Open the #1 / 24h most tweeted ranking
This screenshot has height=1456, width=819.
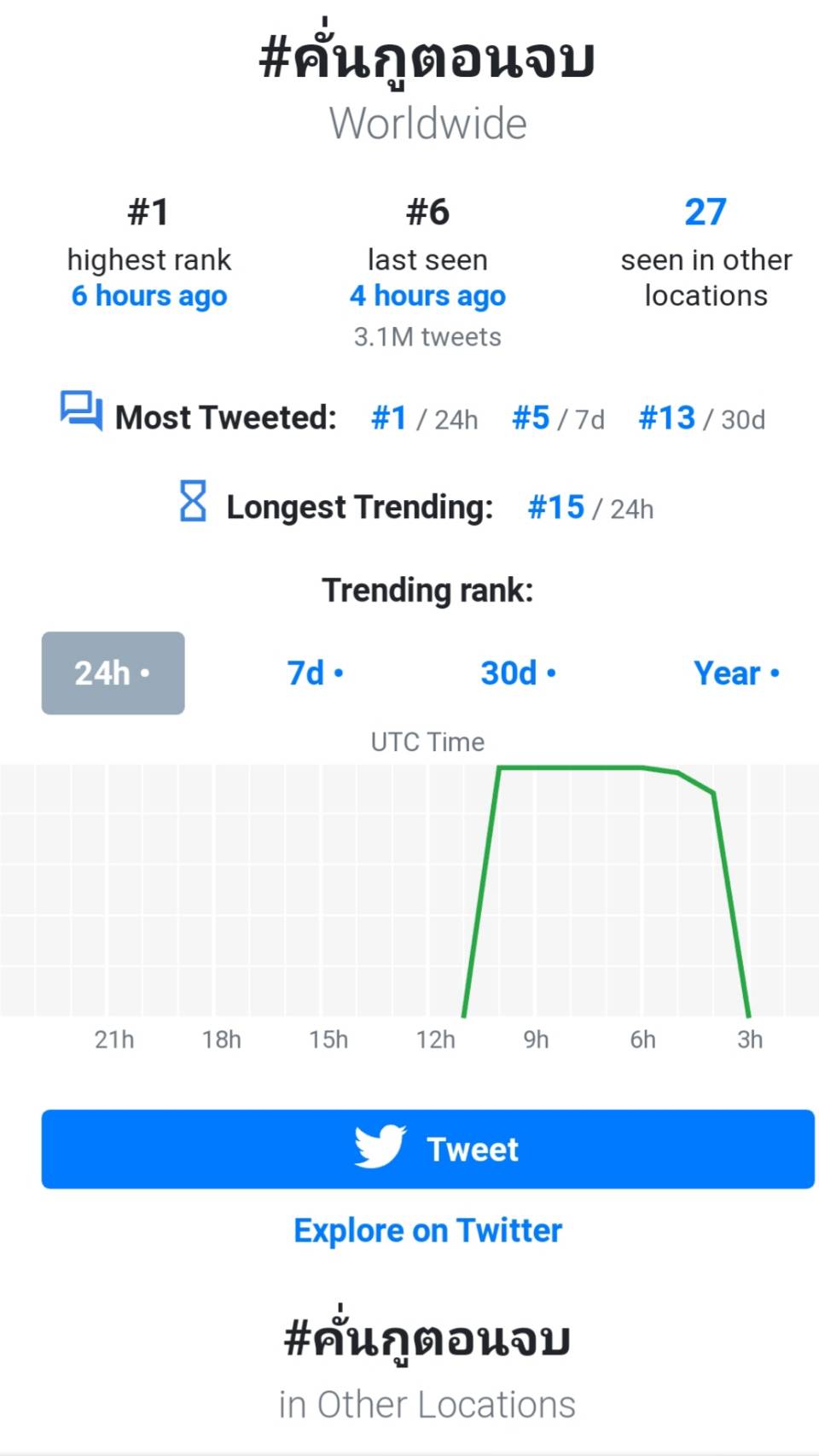(x=425, y=418)
